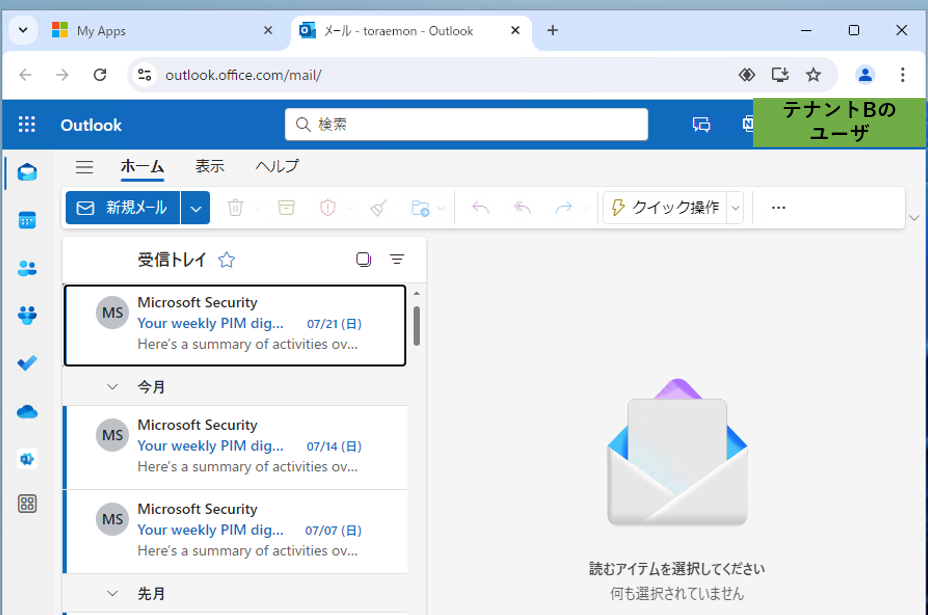Reload the page
This screenshot has height=615, width=928.
(x=100, y=75)
